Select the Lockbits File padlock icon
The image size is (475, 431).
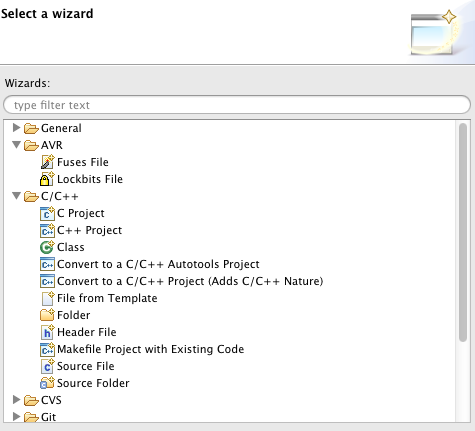pyautogui.click(x=47, y=179)
